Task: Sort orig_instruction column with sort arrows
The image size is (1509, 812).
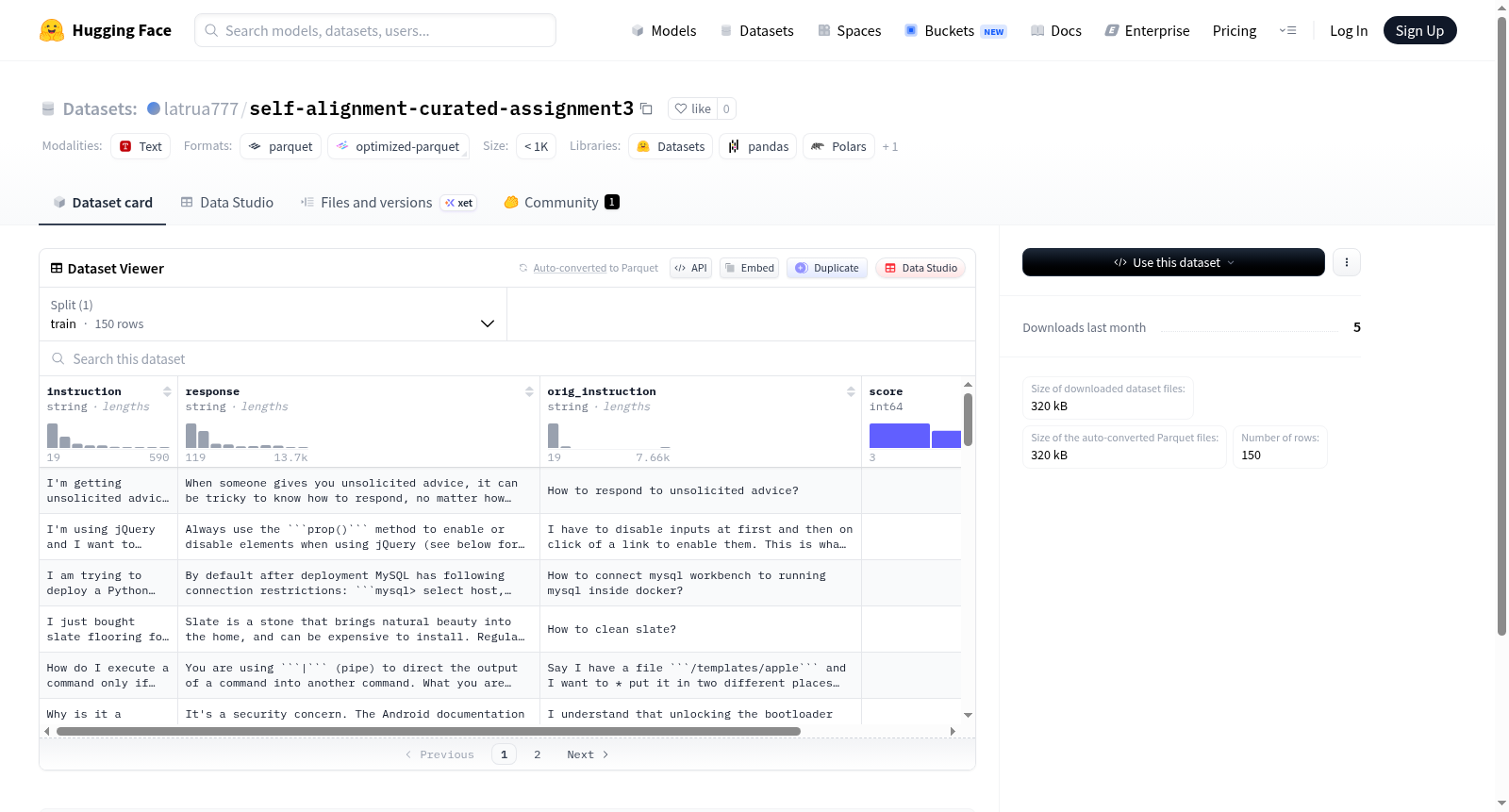Action: (851, 391)
